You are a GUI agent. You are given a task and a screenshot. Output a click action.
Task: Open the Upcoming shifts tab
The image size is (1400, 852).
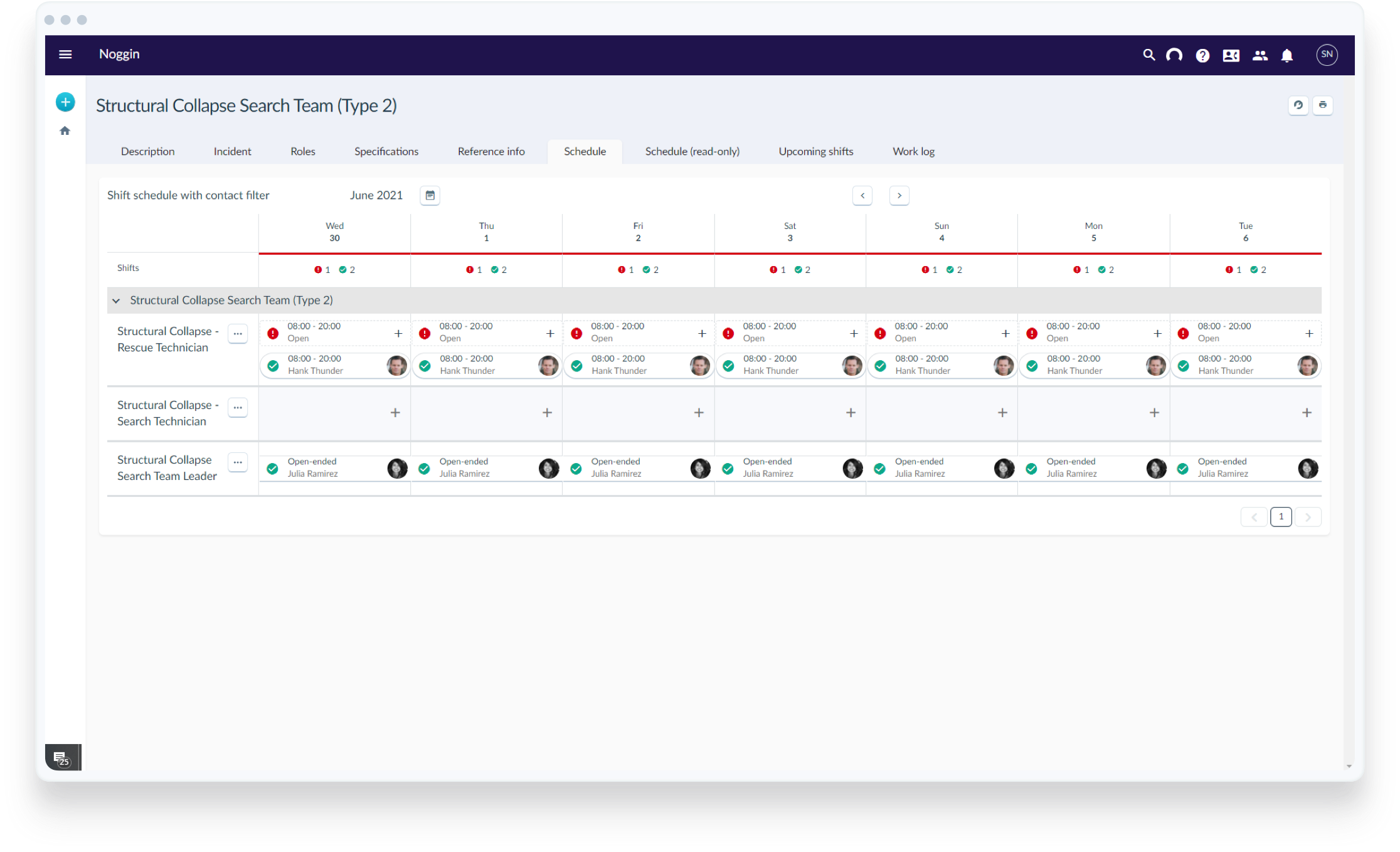[x=815, y=151]
